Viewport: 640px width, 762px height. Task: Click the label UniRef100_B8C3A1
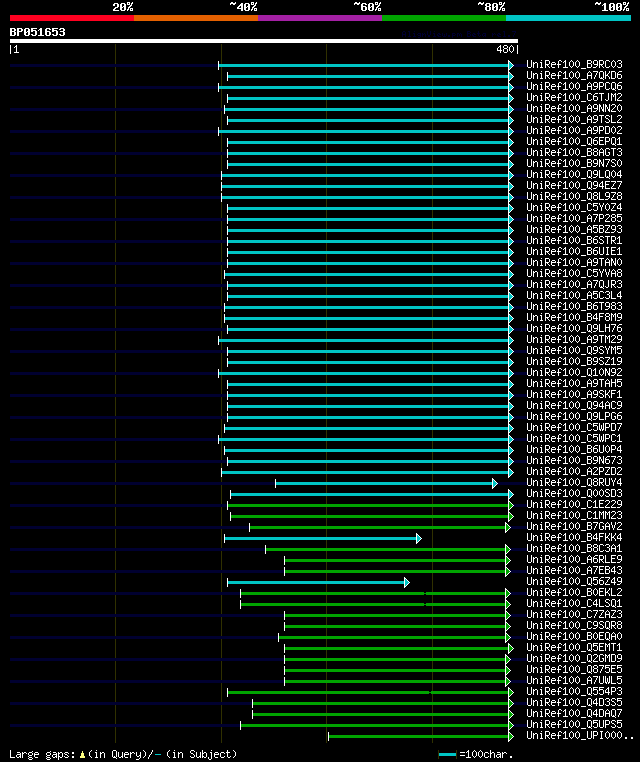pyautogui.click(x=574, y=548)
